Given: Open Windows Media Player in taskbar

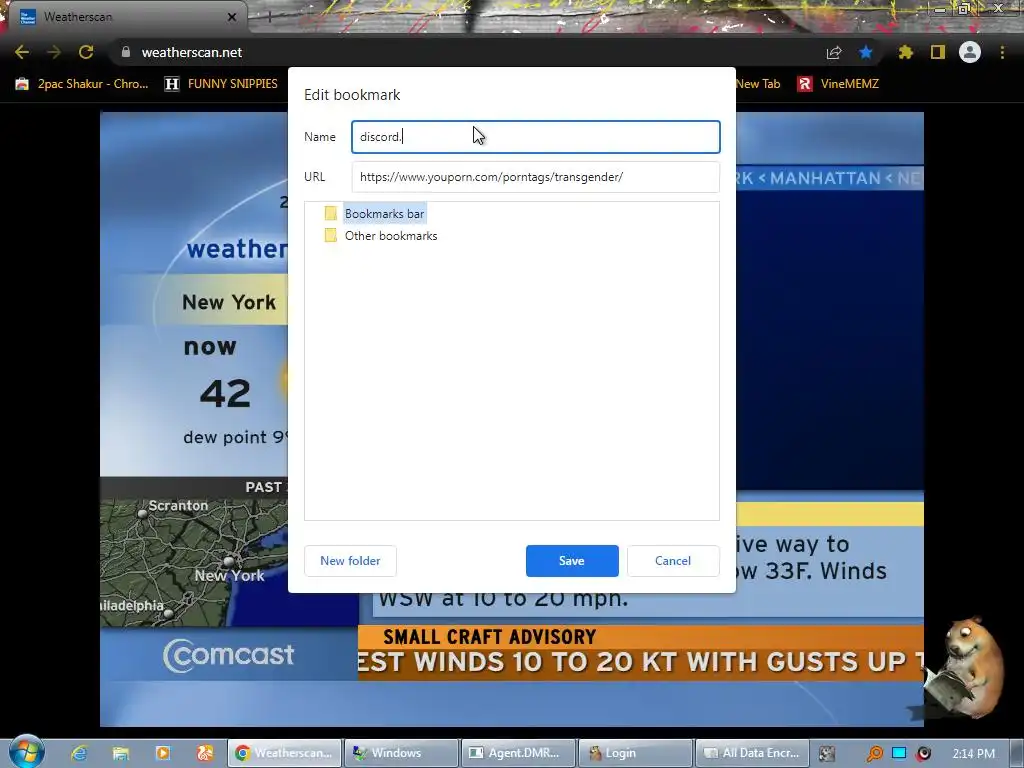Looking at the screenshot, I should pyautogui.click(x=163, y=753).
